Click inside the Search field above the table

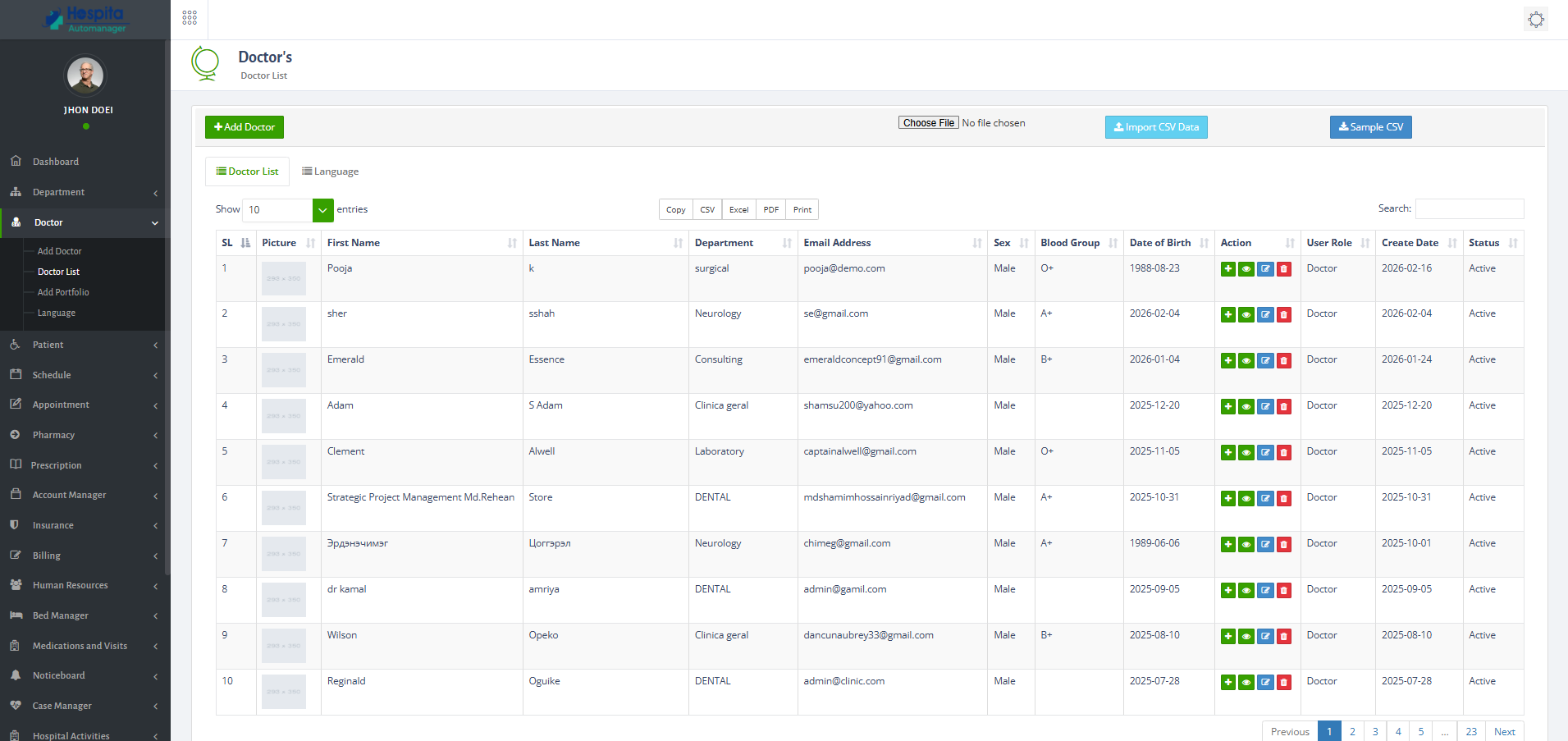(x=1469, y=208)
